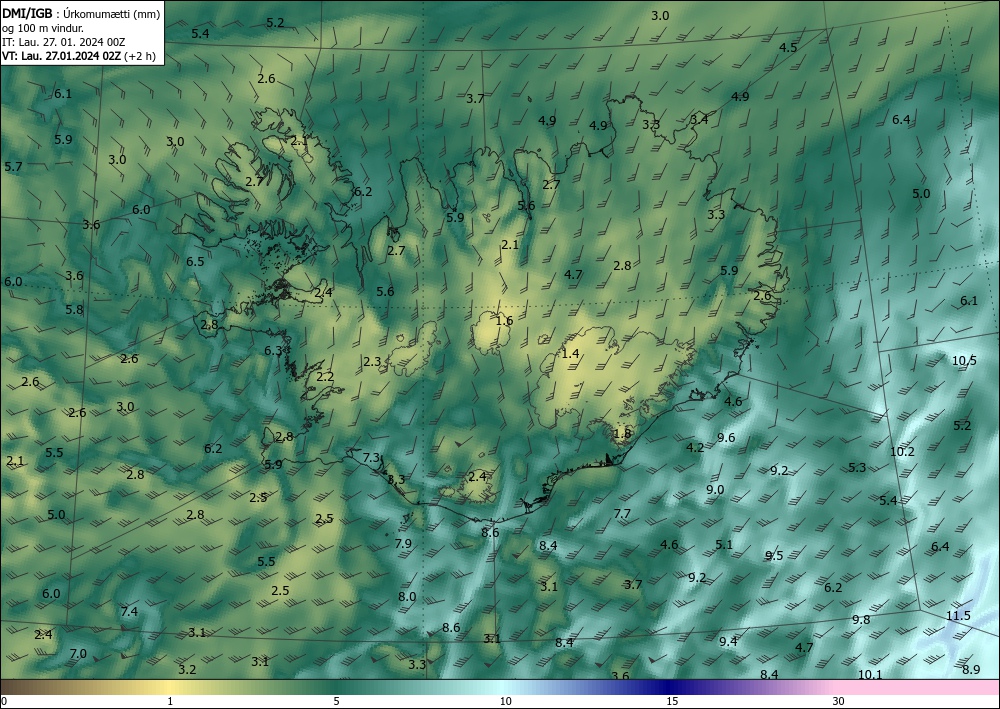Click the 15 label on the colorbar

tap(672, 701)
